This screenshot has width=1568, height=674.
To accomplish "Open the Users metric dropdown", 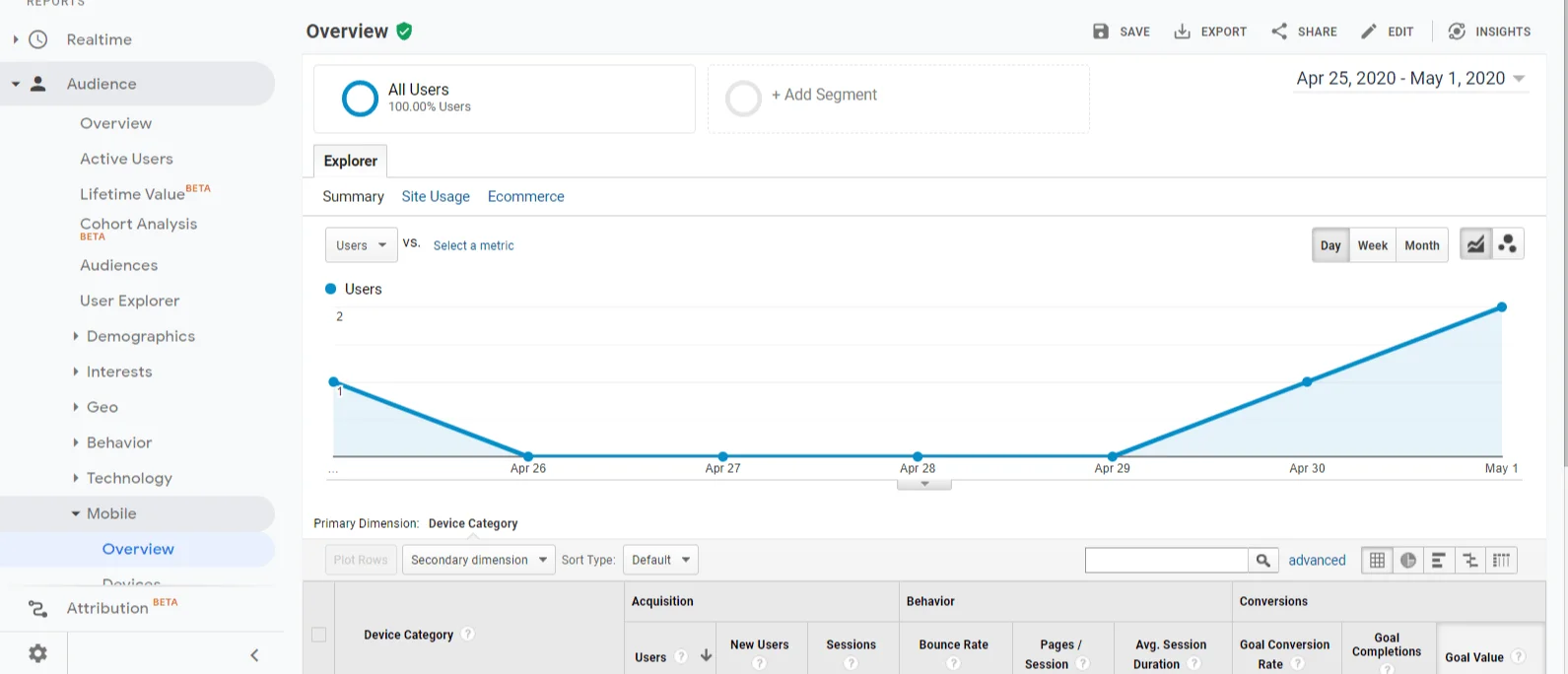I will click(362, 245).
